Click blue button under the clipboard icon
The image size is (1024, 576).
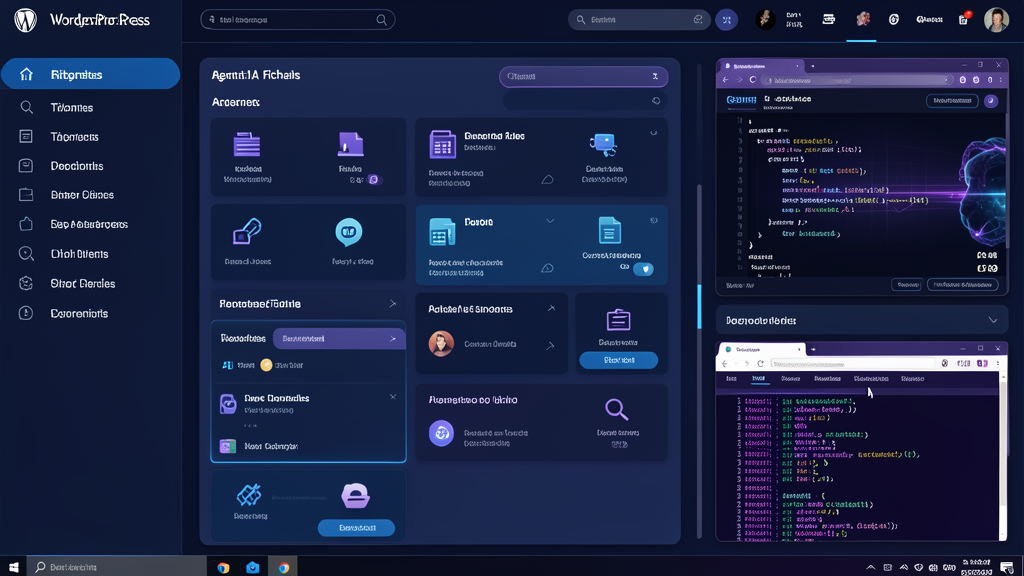[618, 360]
